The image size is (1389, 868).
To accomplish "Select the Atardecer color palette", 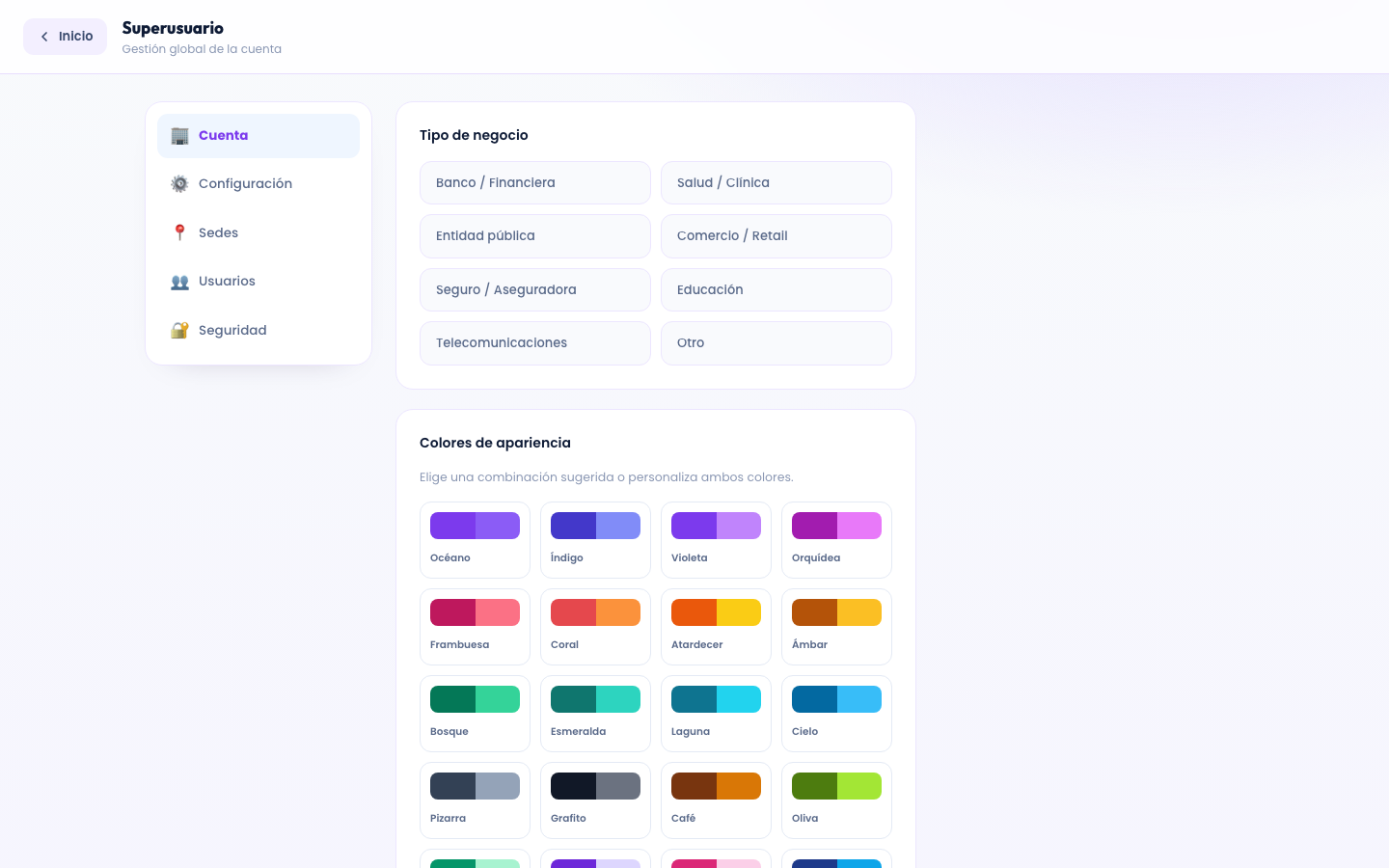I will [x=716, y=627].
